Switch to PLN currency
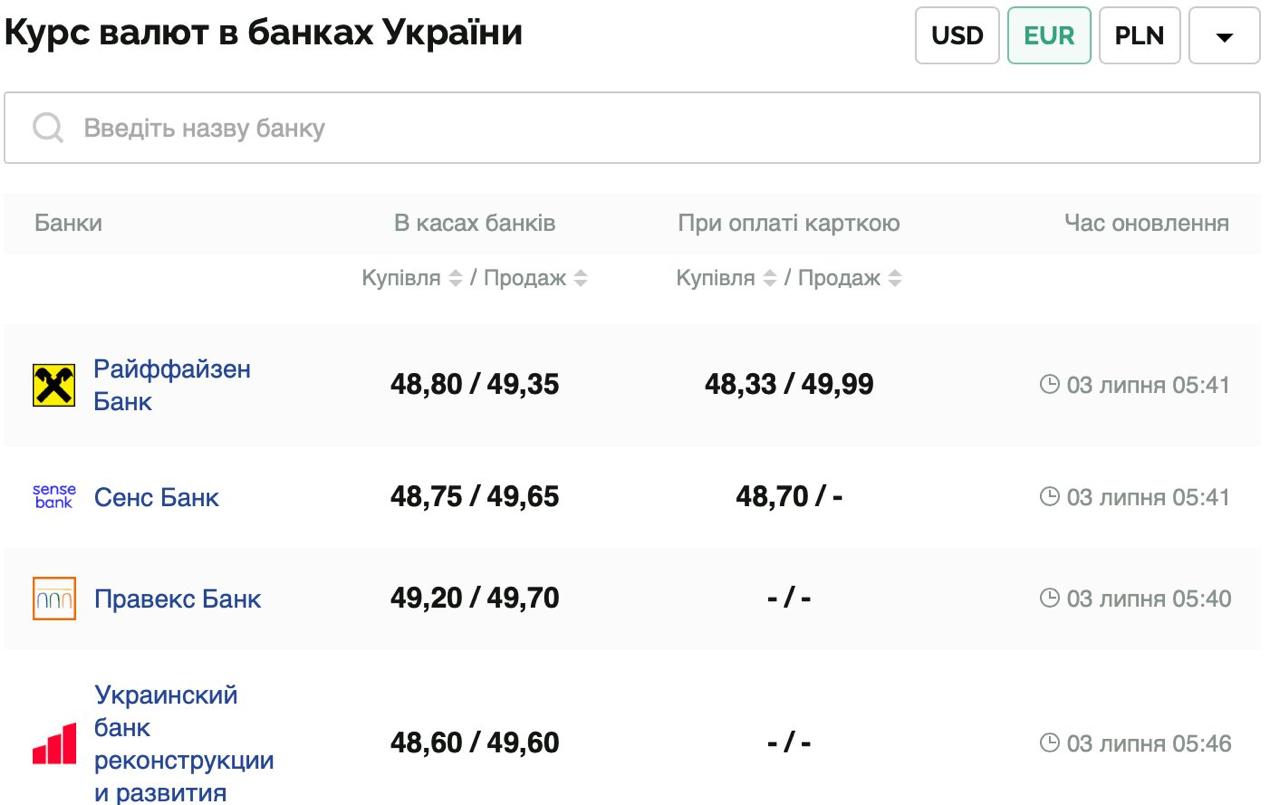 (x=1140, y=36)
